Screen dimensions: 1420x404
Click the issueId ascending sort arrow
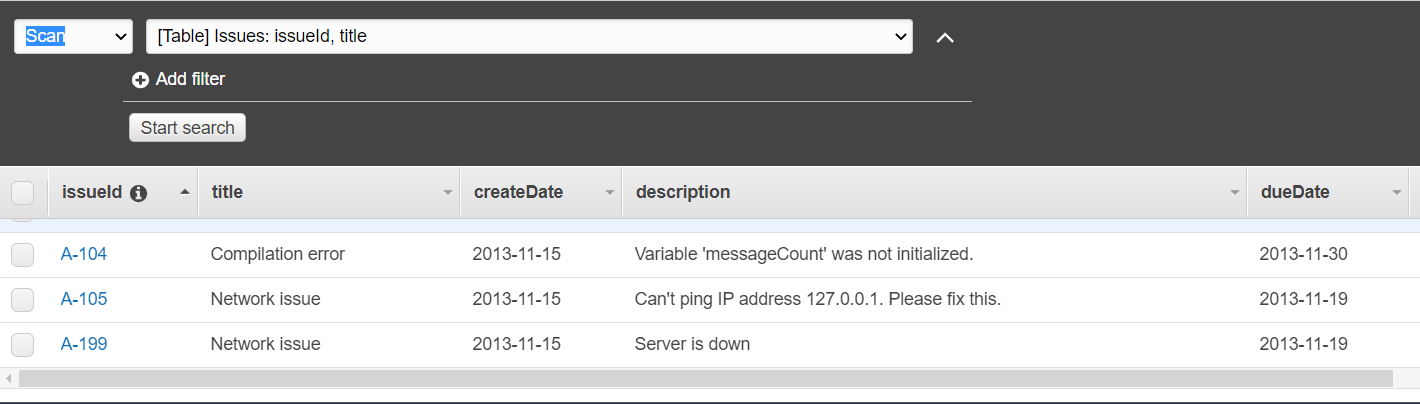tap(184, 191)
